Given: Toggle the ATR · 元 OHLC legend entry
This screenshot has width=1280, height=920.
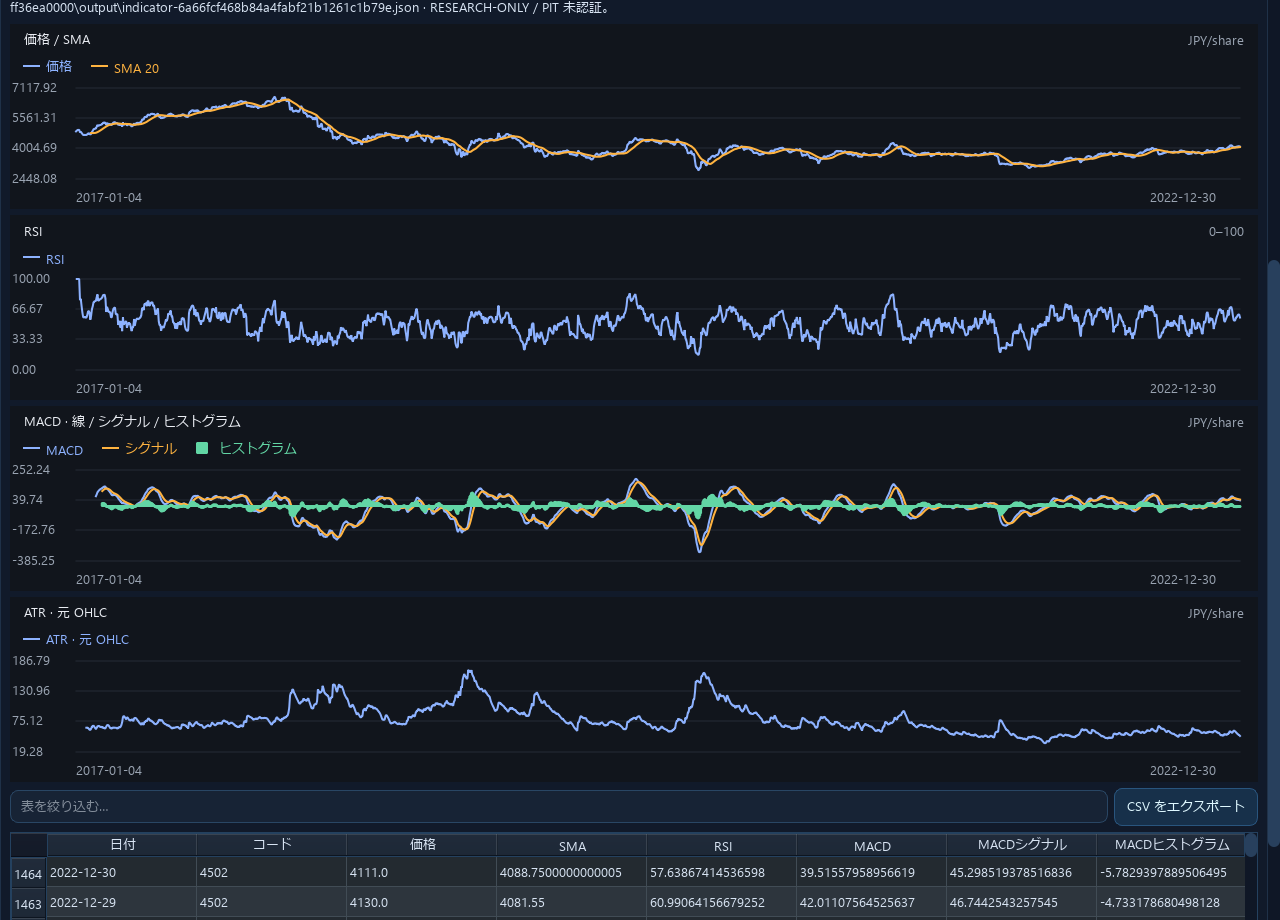Looking at the screenshot, I should 76,640.
